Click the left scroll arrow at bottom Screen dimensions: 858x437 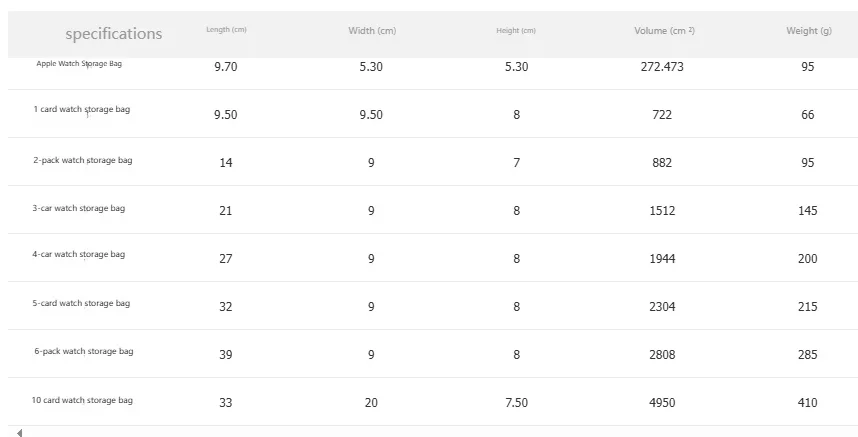[x=19, y=433]
